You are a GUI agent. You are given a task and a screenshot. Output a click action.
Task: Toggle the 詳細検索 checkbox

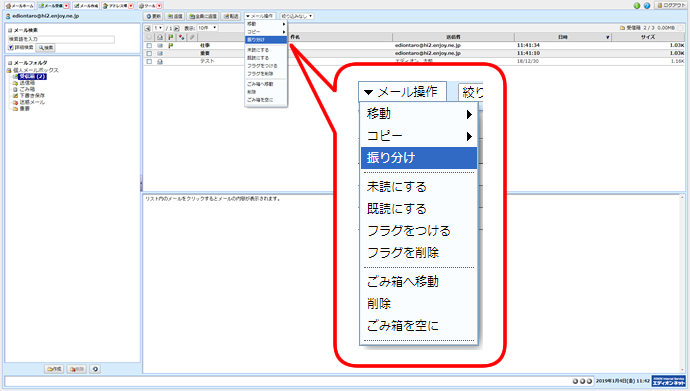(x=11, y=48)
